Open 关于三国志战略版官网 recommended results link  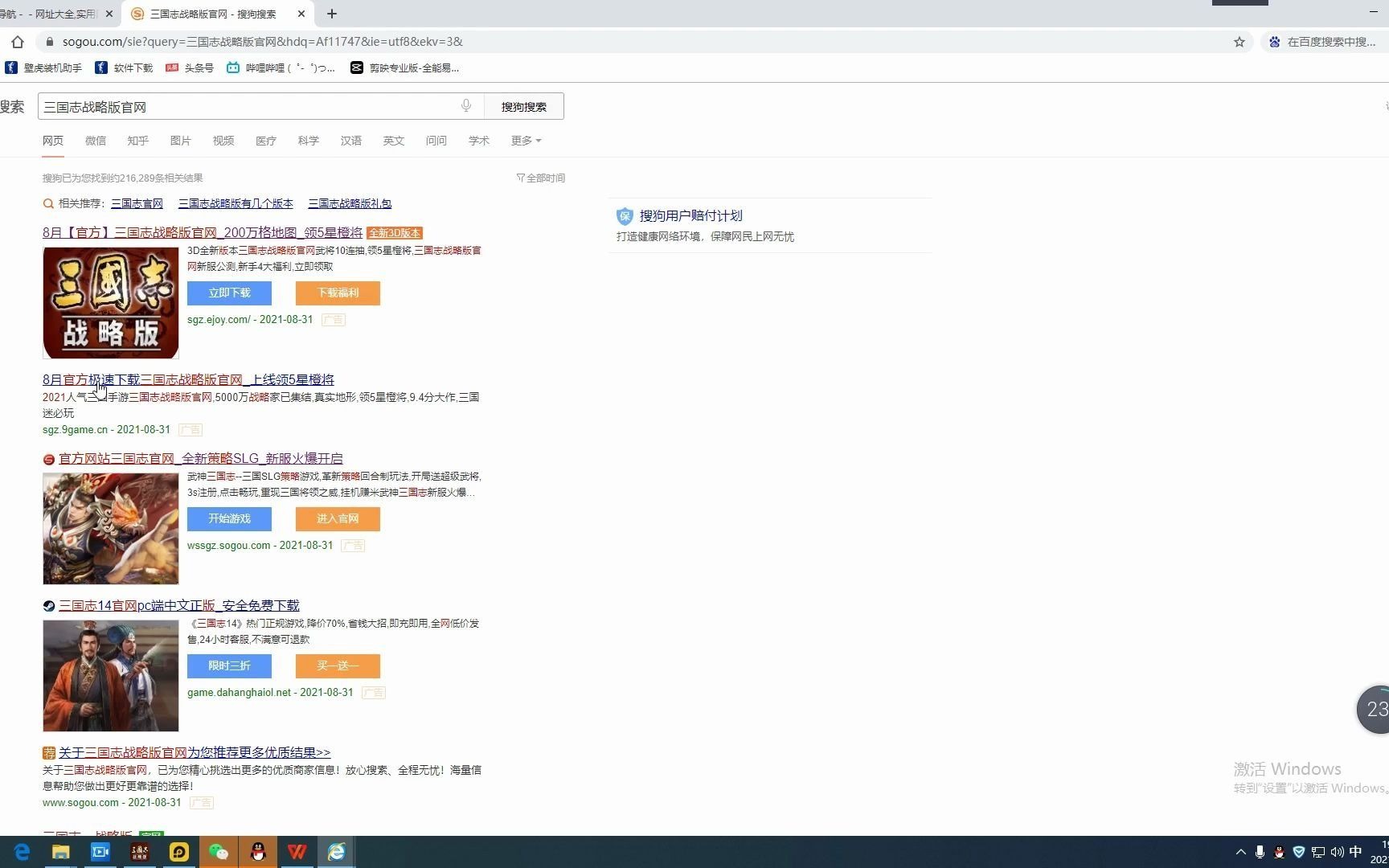click(195, 752)
